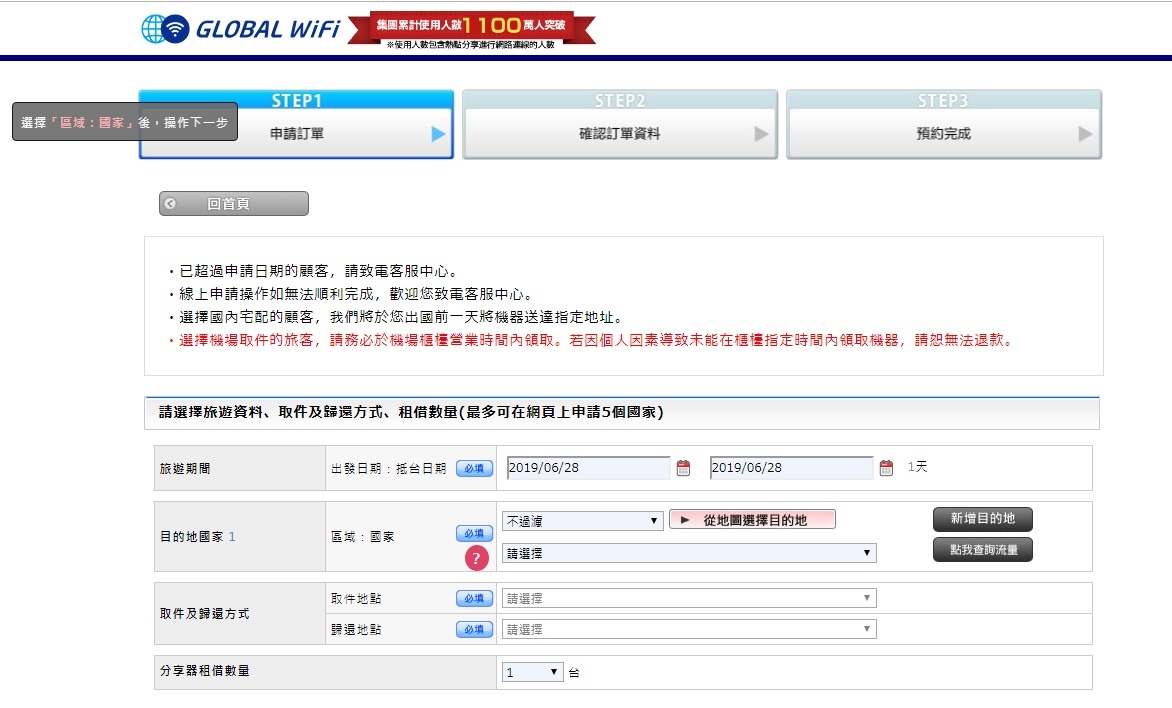Select the STEP1 申請訂單 tab

pos(297,124)
